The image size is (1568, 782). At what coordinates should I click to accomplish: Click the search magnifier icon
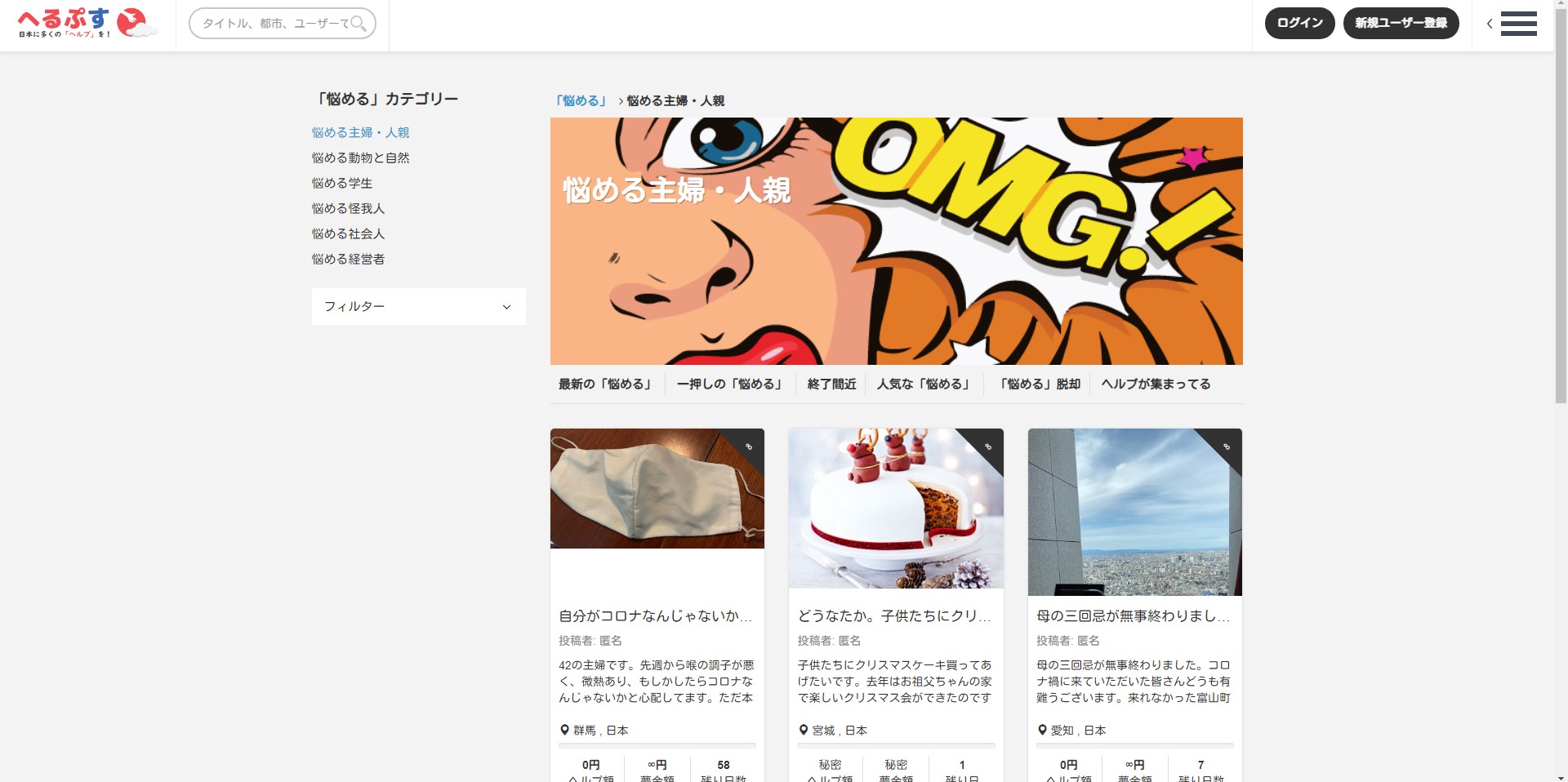359,24
